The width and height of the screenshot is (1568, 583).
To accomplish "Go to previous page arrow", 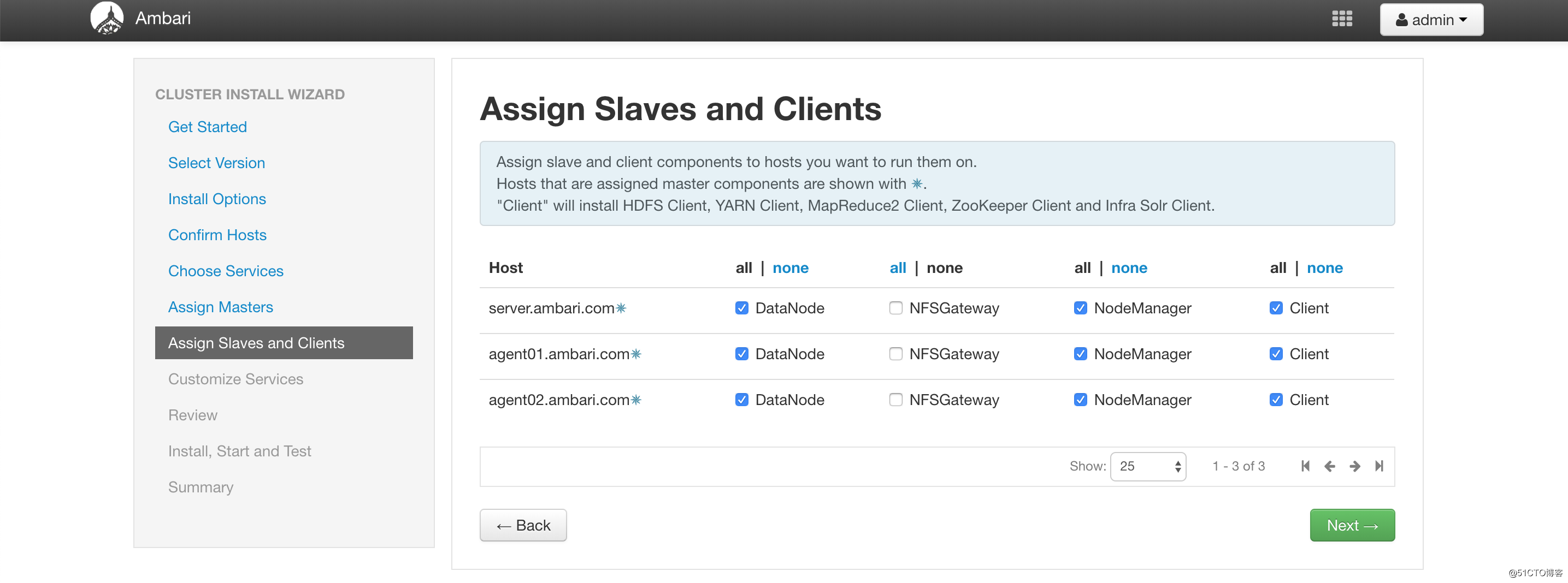I will point(1329,466).
